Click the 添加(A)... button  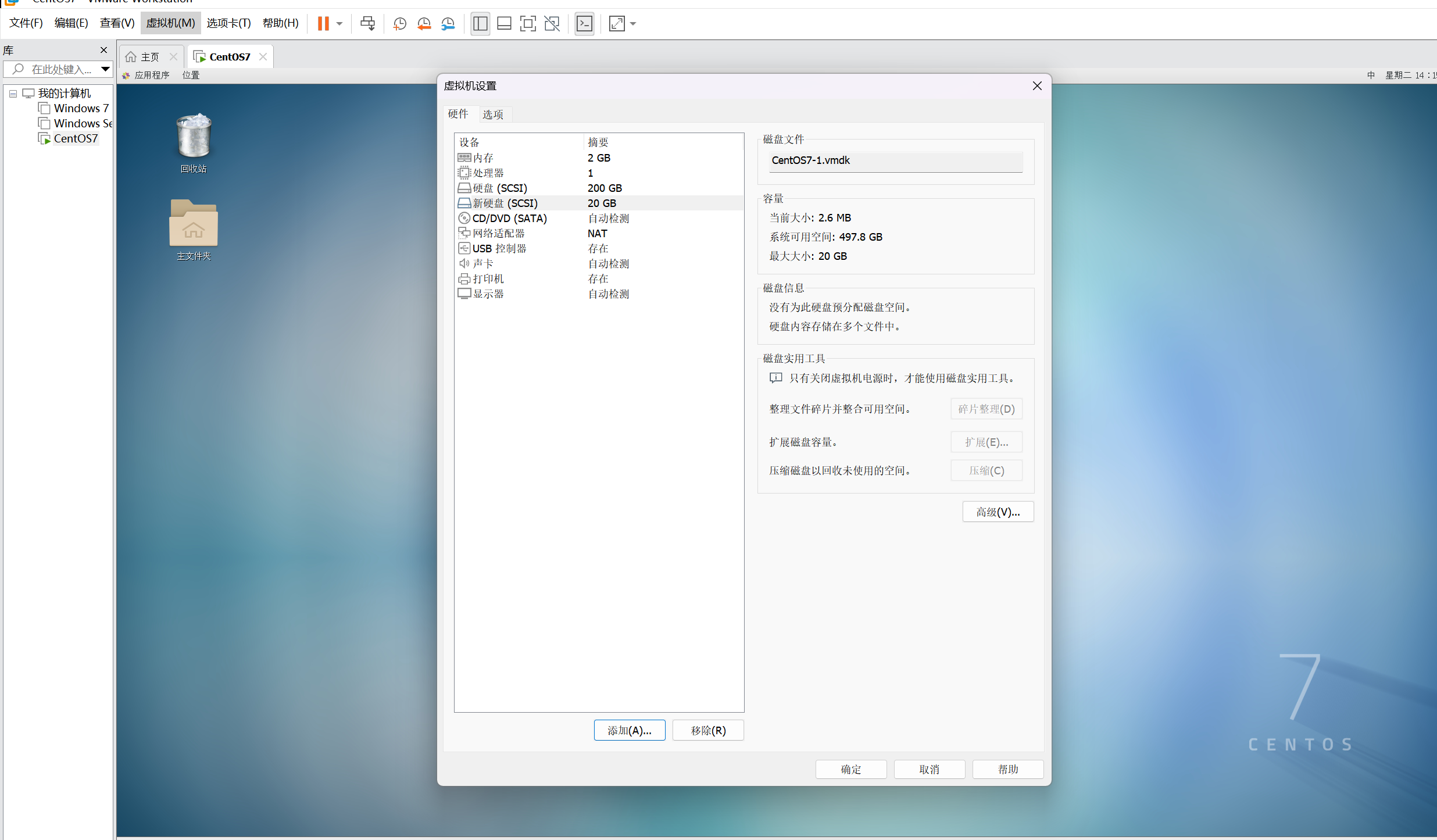click(x=629, y=730)
